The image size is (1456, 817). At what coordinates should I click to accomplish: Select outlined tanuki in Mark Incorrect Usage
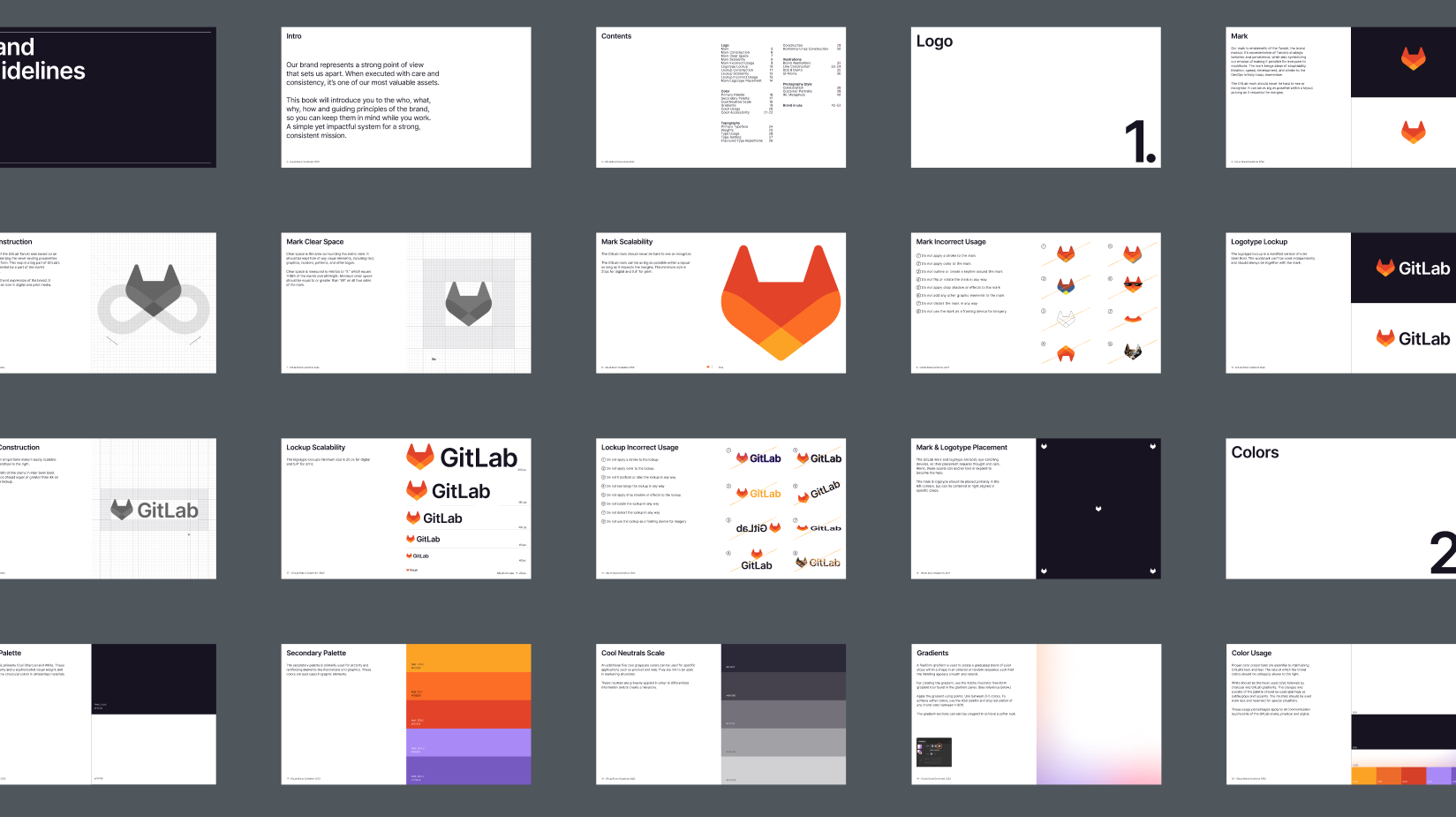pyautogui.click(x=1067, y=319)
